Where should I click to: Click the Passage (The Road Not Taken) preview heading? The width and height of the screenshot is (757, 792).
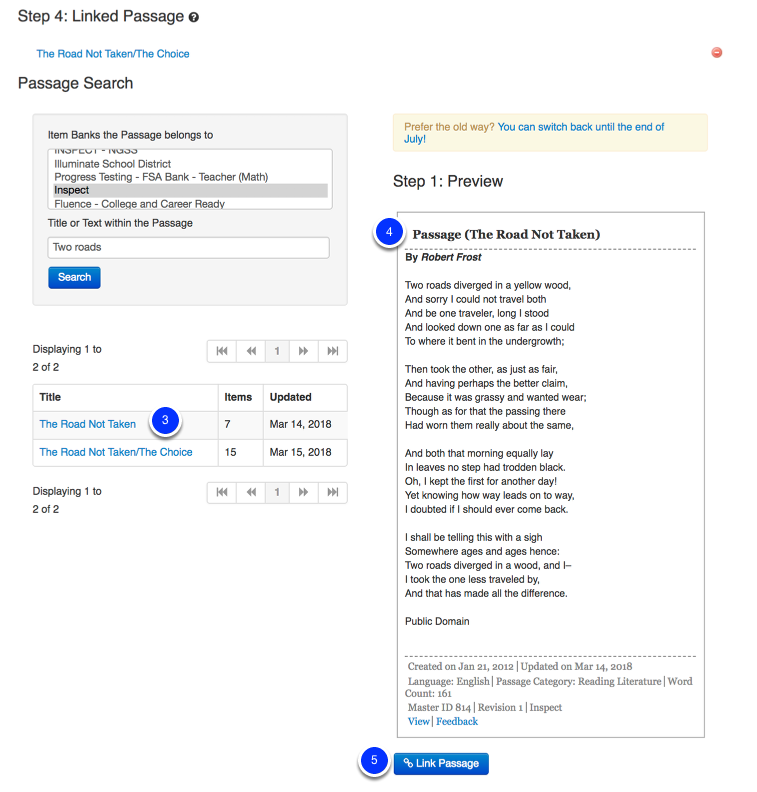(506, 234)
